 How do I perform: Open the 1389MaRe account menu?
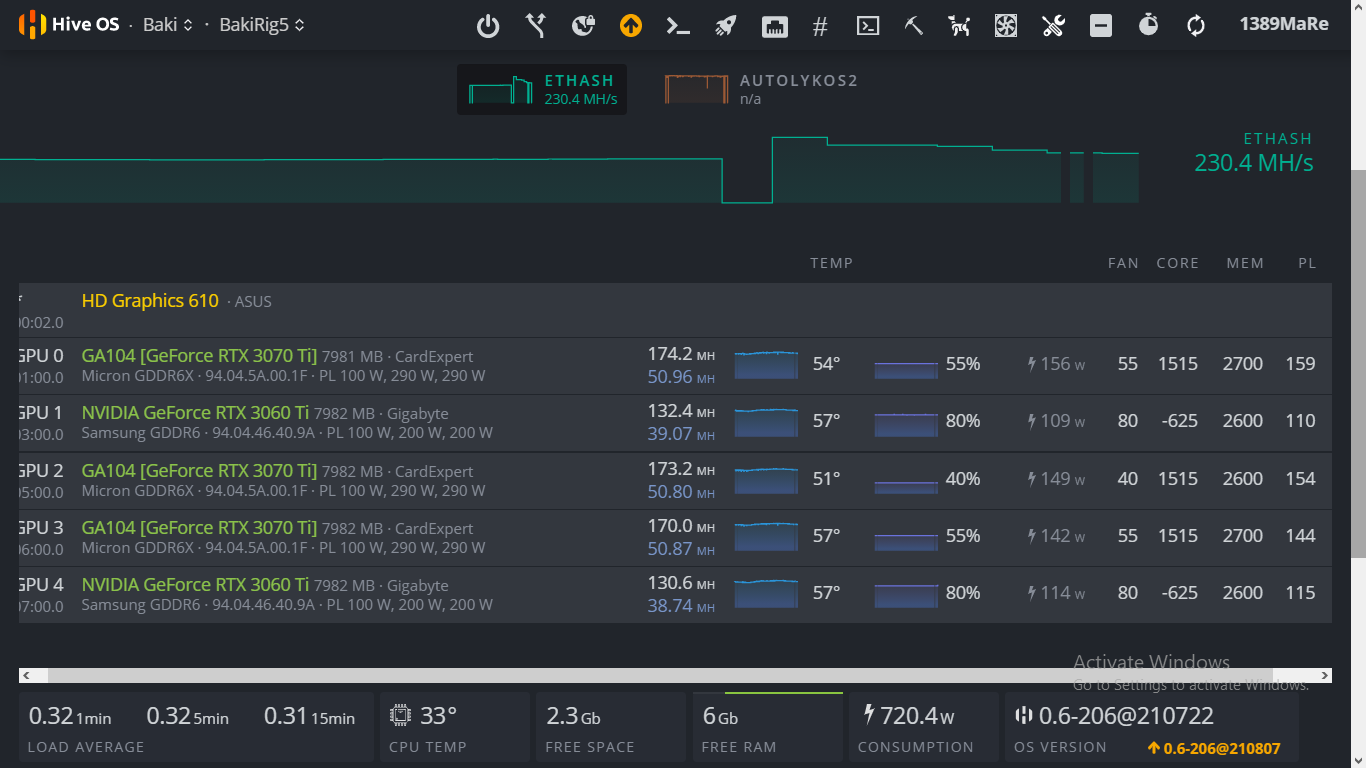pyautogui.click(x=1284, y=24)
